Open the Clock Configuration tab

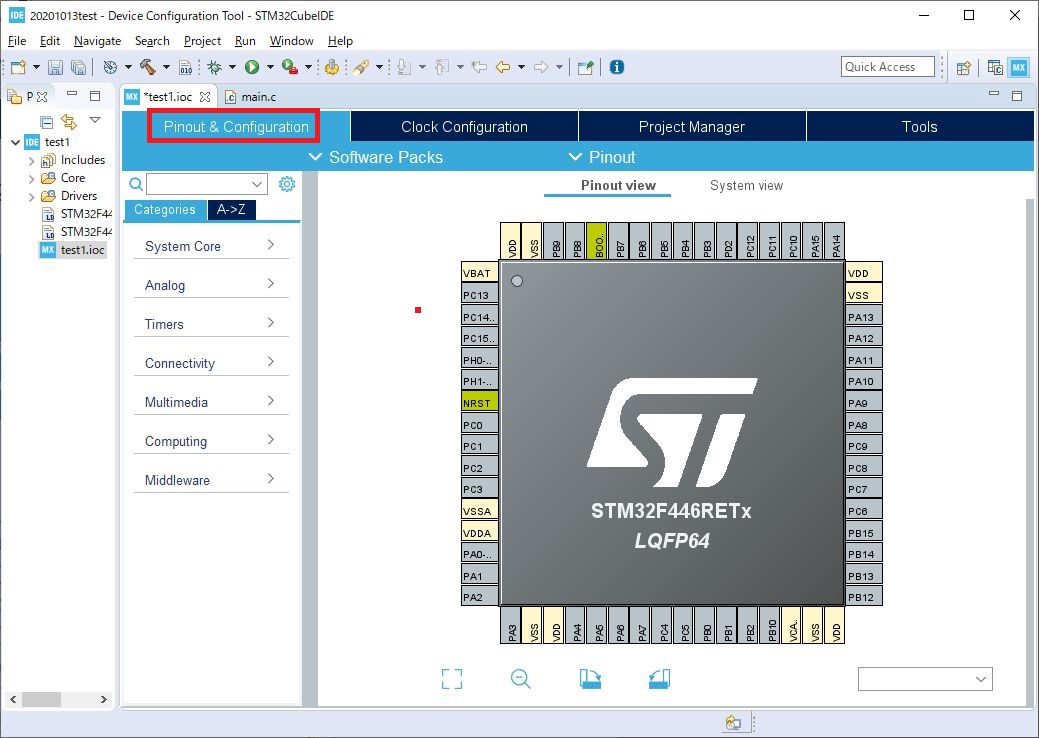(x=464, y=127)
